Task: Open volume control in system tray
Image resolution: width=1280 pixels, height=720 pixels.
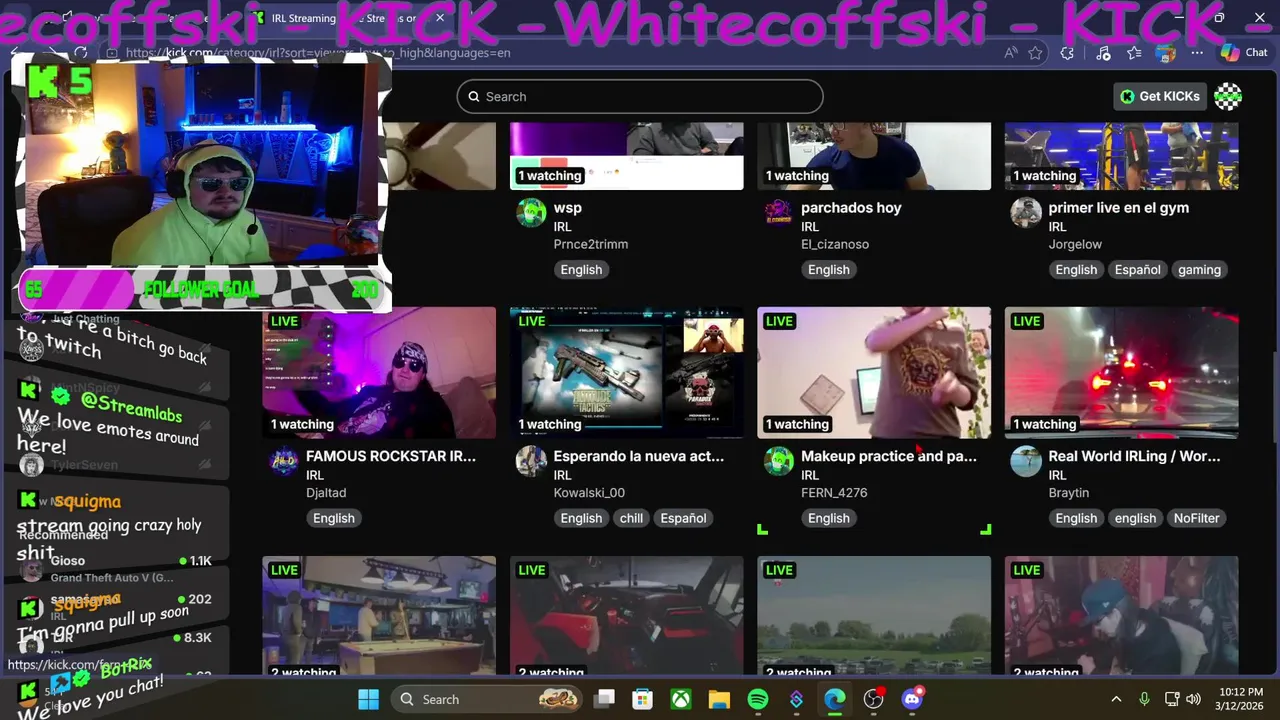Action: 1193,699
